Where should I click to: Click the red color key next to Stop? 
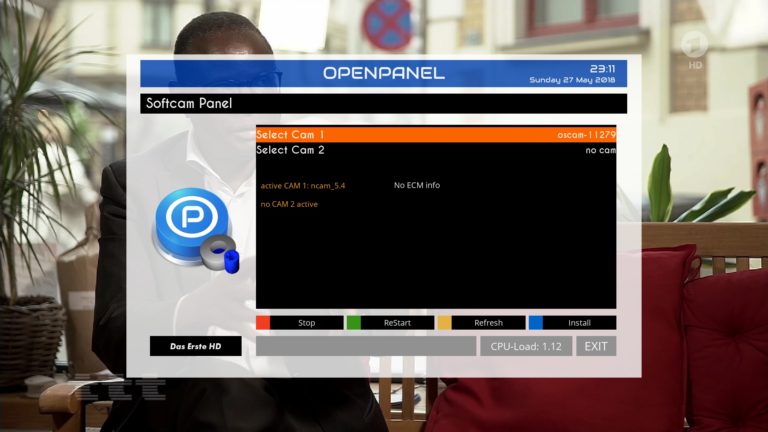pos(263,323)
